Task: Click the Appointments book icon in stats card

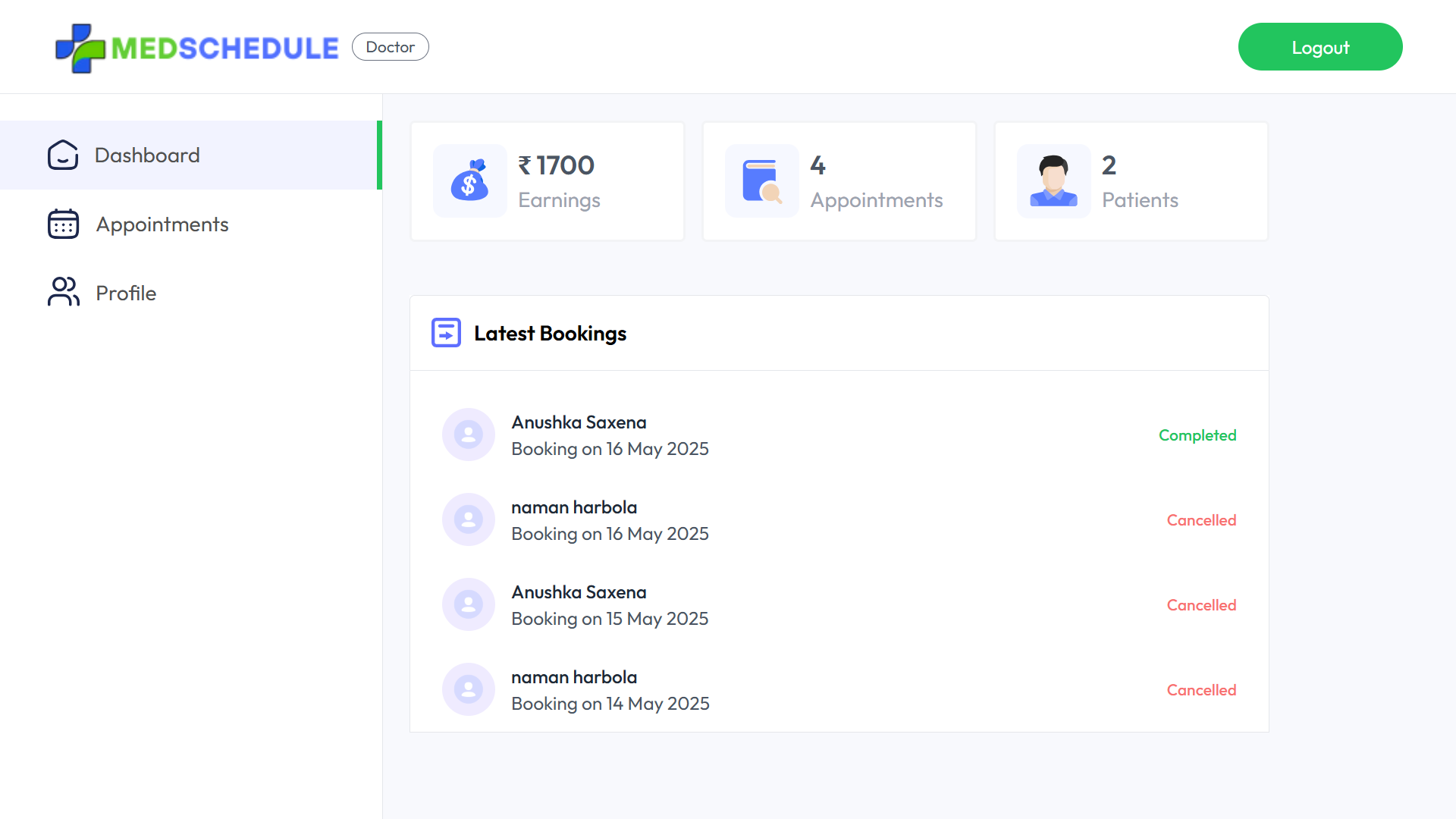Action: tap(761, 181)
